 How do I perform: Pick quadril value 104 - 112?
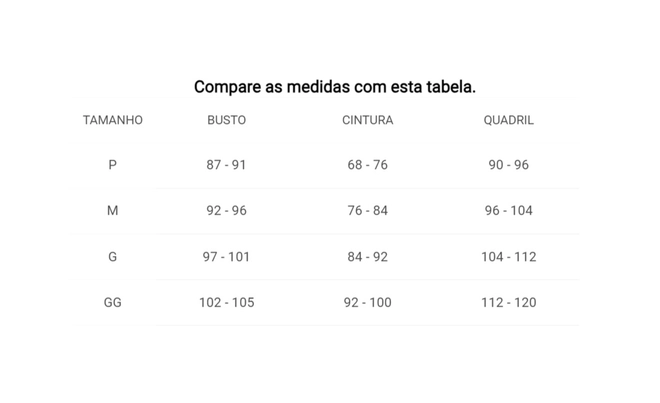pos(508,257)
